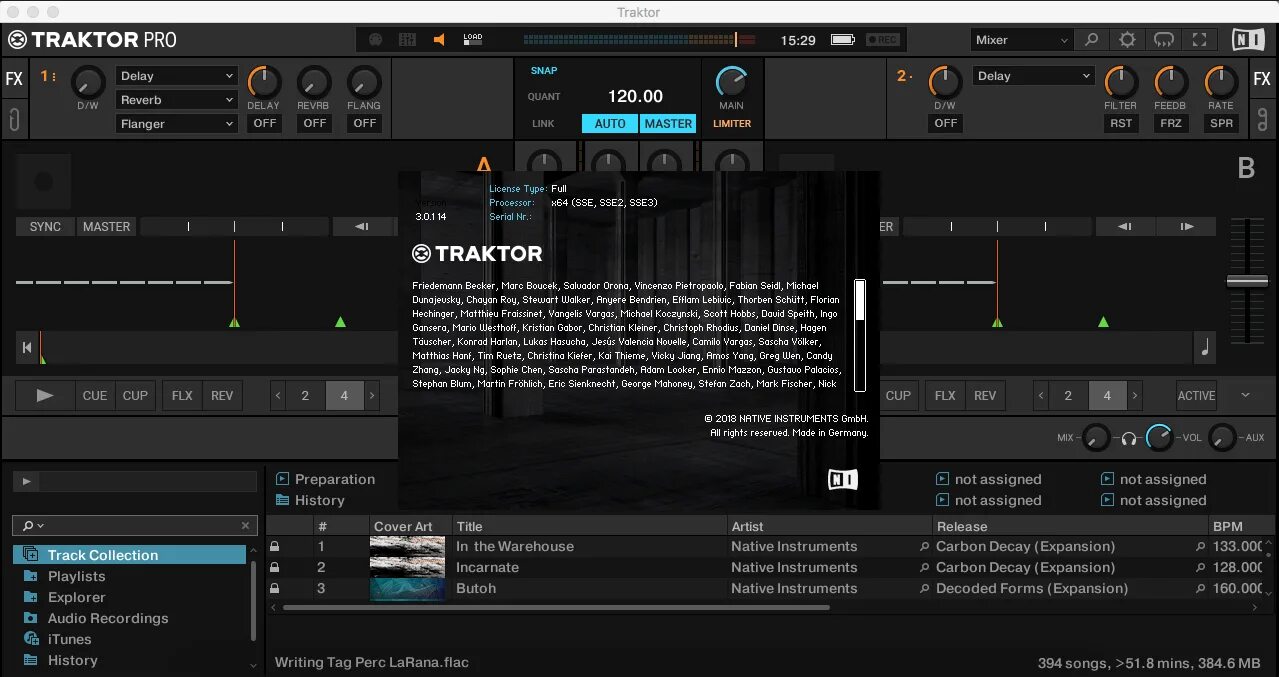Click the FRZ freeze button
This screenshot has height=677, width=1279.
tap(1170, 123)
